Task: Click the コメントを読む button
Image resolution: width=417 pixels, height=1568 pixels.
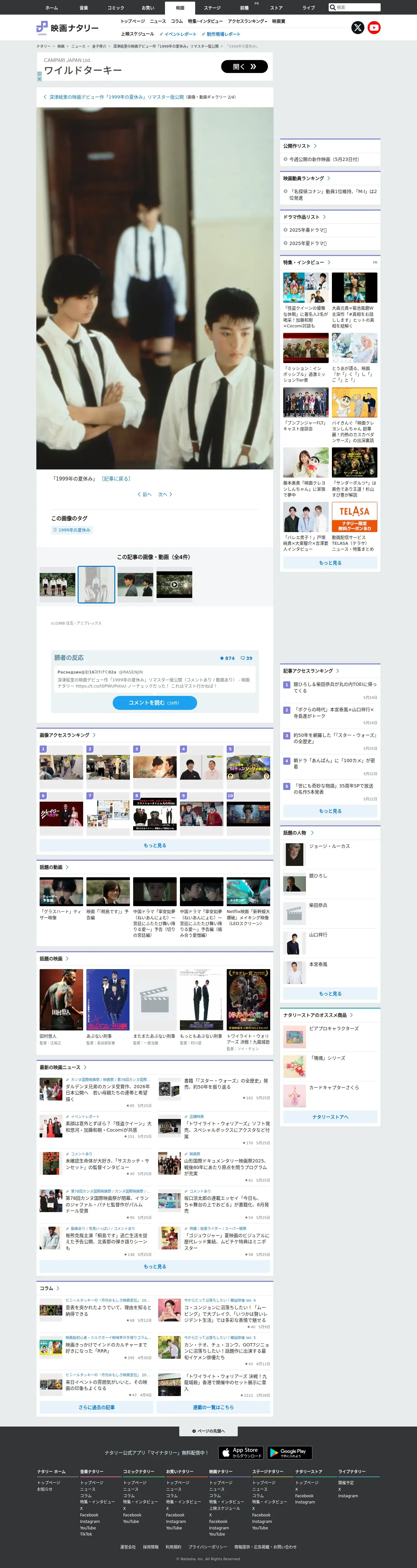Action: (154, 702)
